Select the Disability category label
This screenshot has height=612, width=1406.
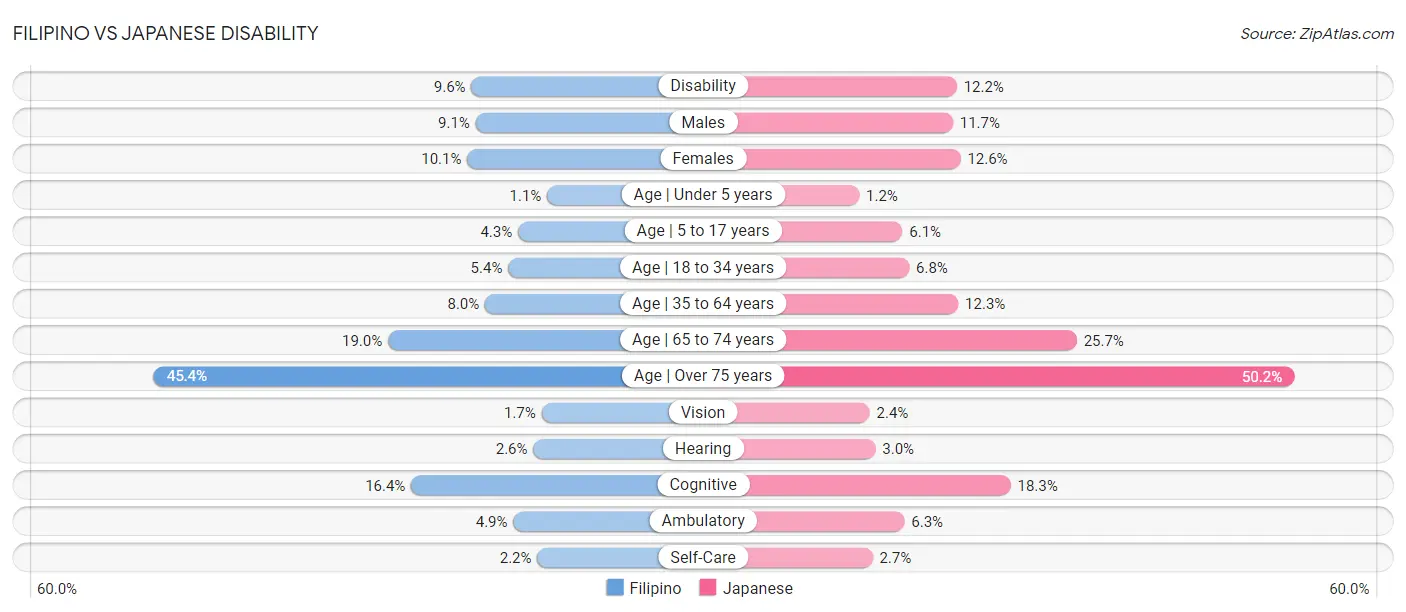pos(703,86)
